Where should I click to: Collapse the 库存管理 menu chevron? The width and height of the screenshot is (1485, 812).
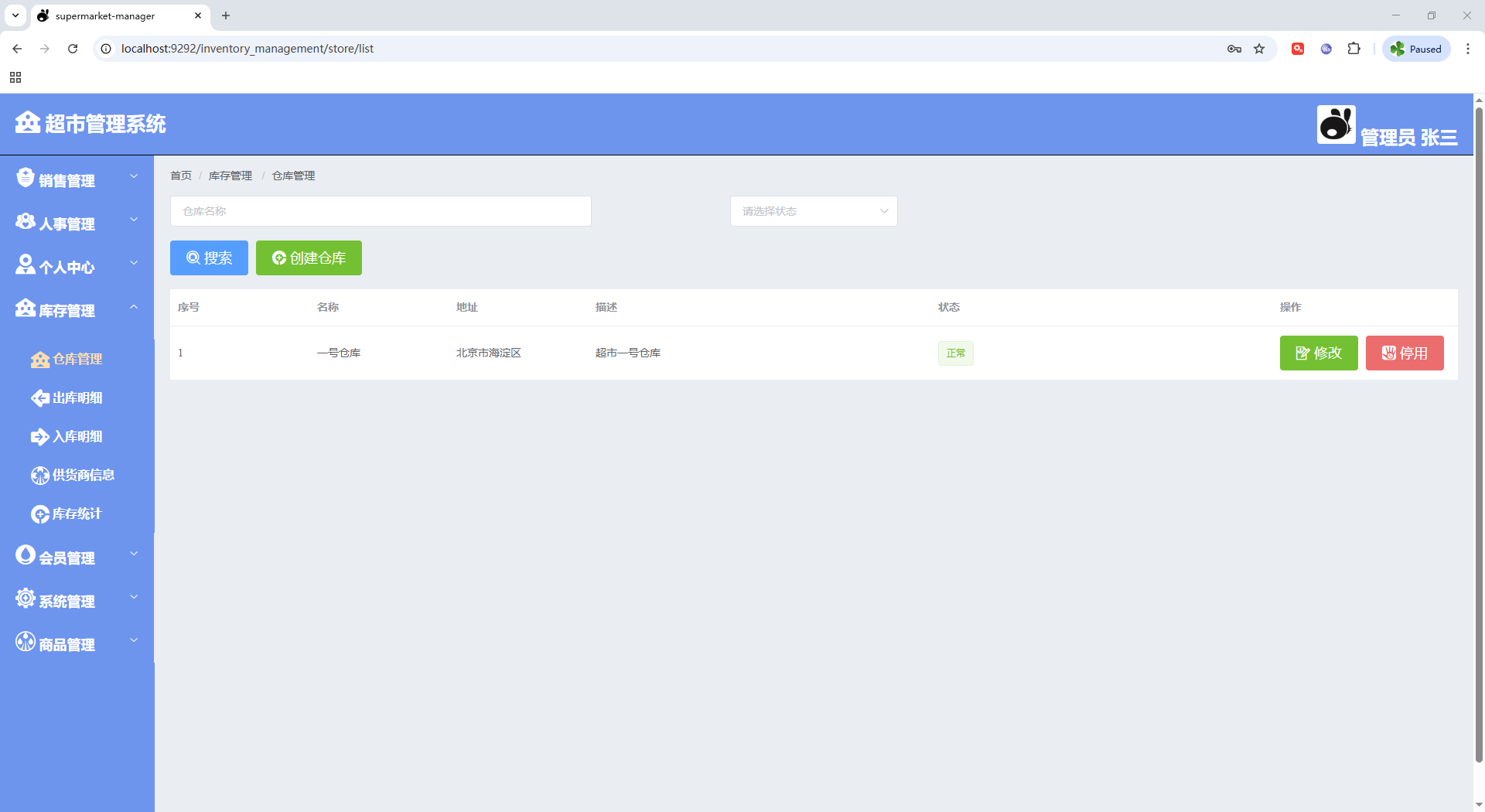click(x=134, y=307)
